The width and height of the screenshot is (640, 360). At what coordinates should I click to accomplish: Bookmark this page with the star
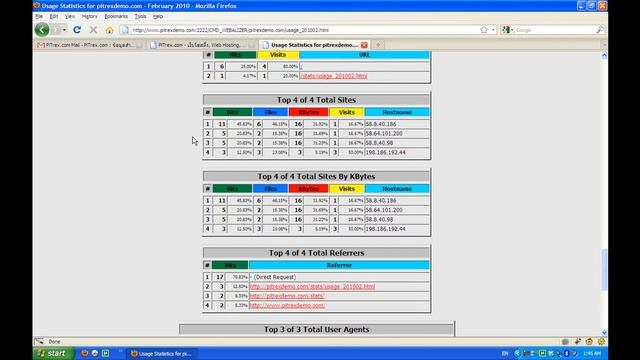(x=484, y=30)
